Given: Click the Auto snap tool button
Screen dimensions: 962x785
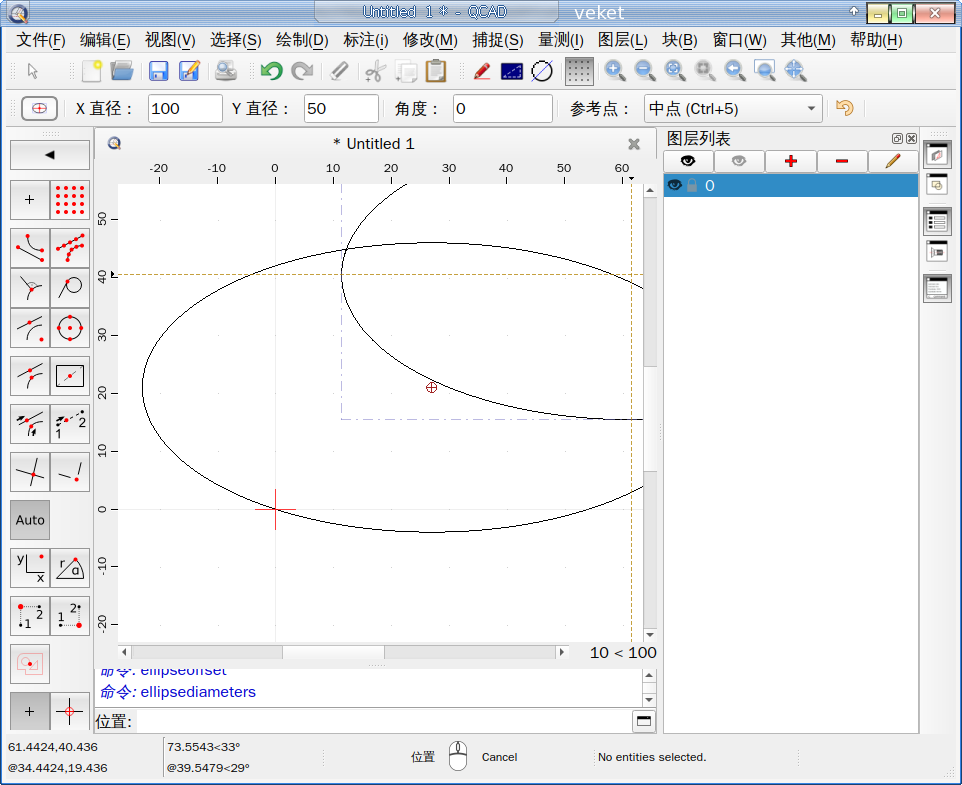Looking at the screenshot, I should (x=29, y=520).
